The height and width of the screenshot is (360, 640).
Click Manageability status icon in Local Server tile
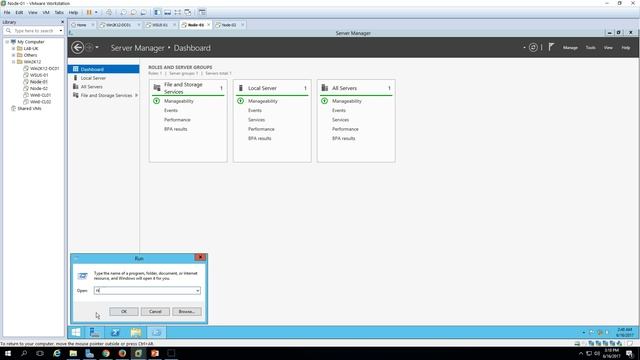[240, 101]
